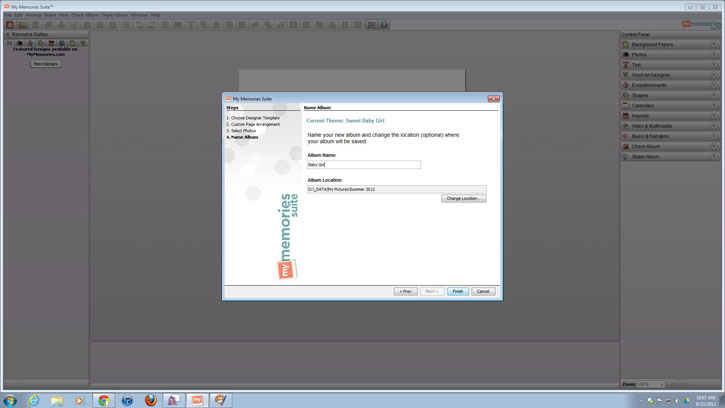Open the Window menu
Viewport: 725px width, 408px height.
point(139,15)
